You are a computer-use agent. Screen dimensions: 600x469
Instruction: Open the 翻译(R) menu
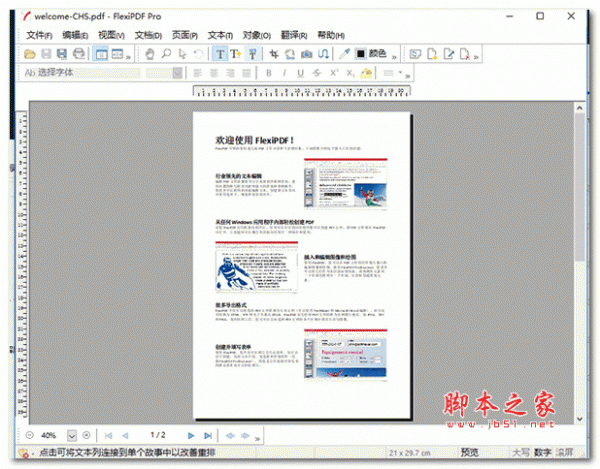294,35
